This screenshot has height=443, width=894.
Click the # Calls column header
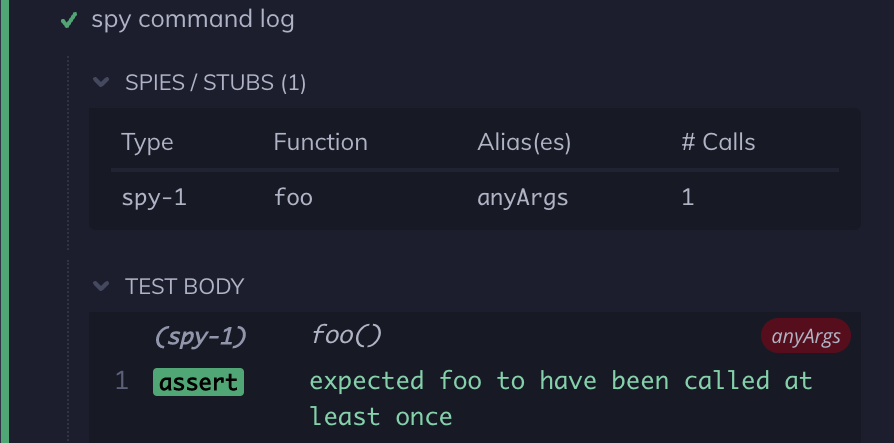pos(718,142)
